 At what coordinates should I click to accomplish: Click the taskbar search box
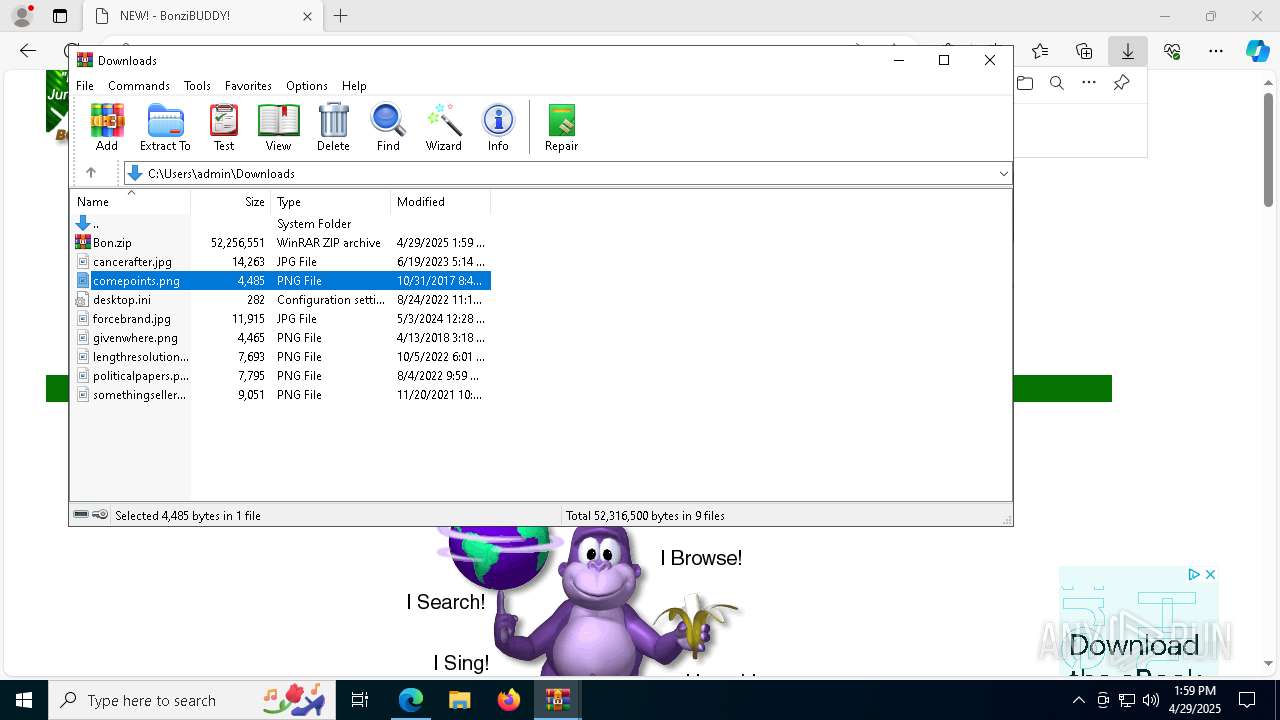click(x=192, y=700)
